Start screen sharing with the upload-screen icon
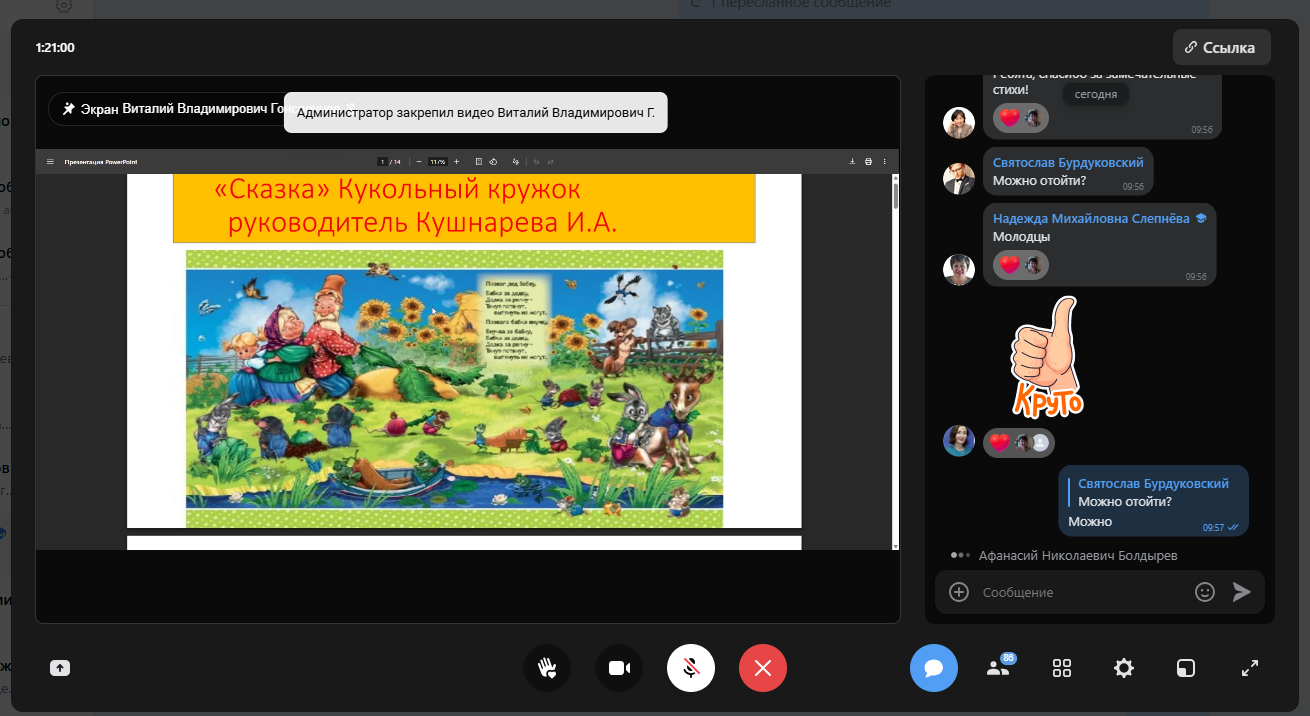Image resolution: width=1310 pixels, height=716 pixels. [x=60, y=668]
